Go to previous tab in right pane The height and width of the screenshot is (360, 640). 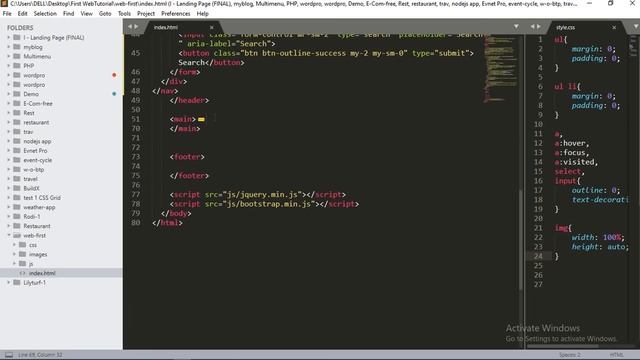pyautogui.click(x=532, y=27)
